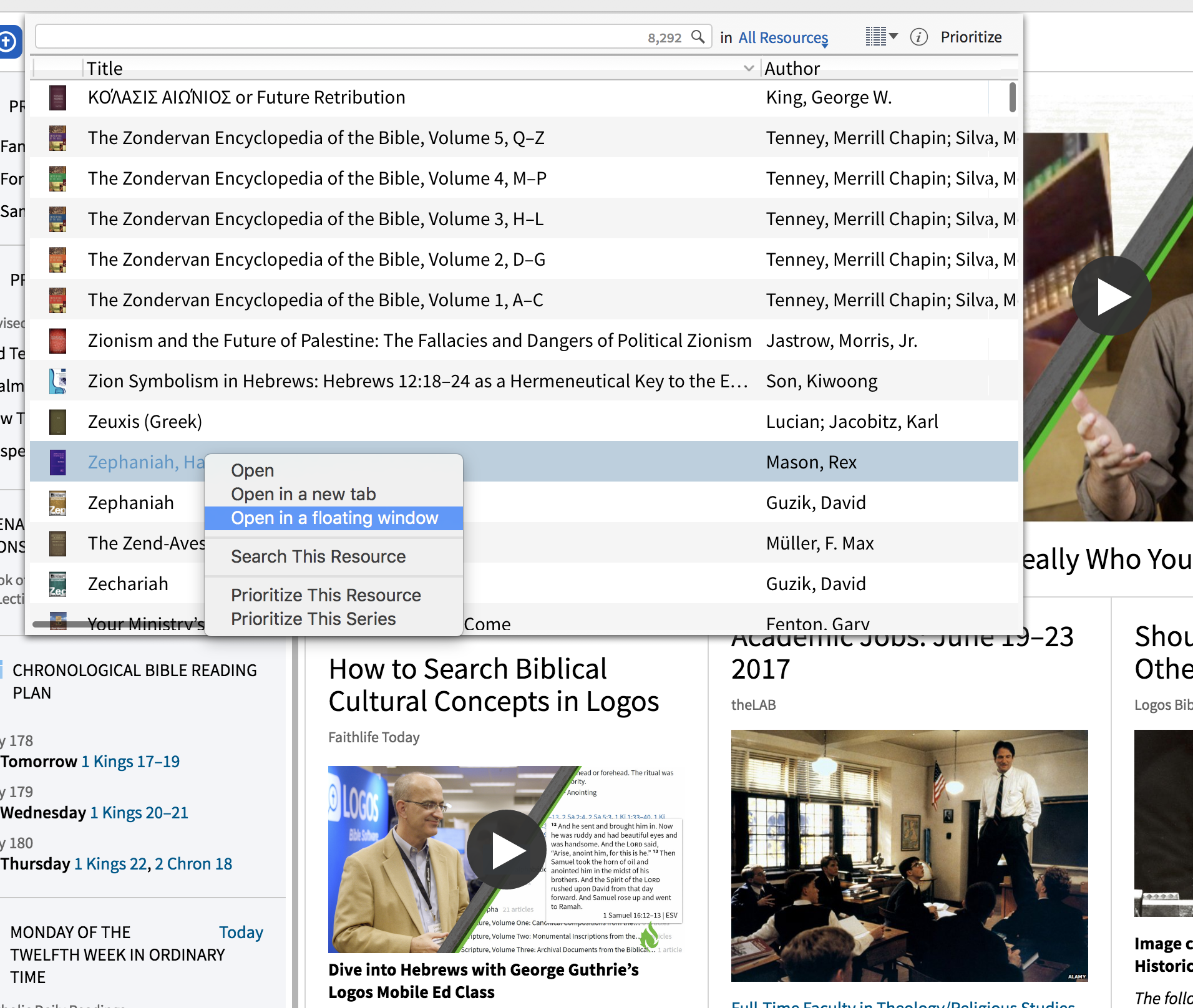Image resolution: width=1193 pixels, height=1008 pixels.
Task: Click ΚΟΛΑΣΙΣ ΑΙΩΝΙΟΣ book cover icon
Action: (x=57, y=98)
